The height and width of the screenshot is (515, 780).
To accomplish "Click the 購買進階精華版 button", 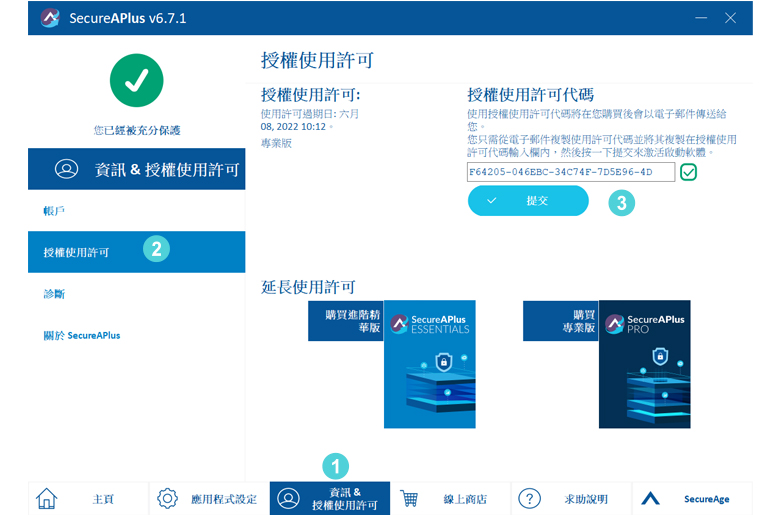I will tap(346, 321).
